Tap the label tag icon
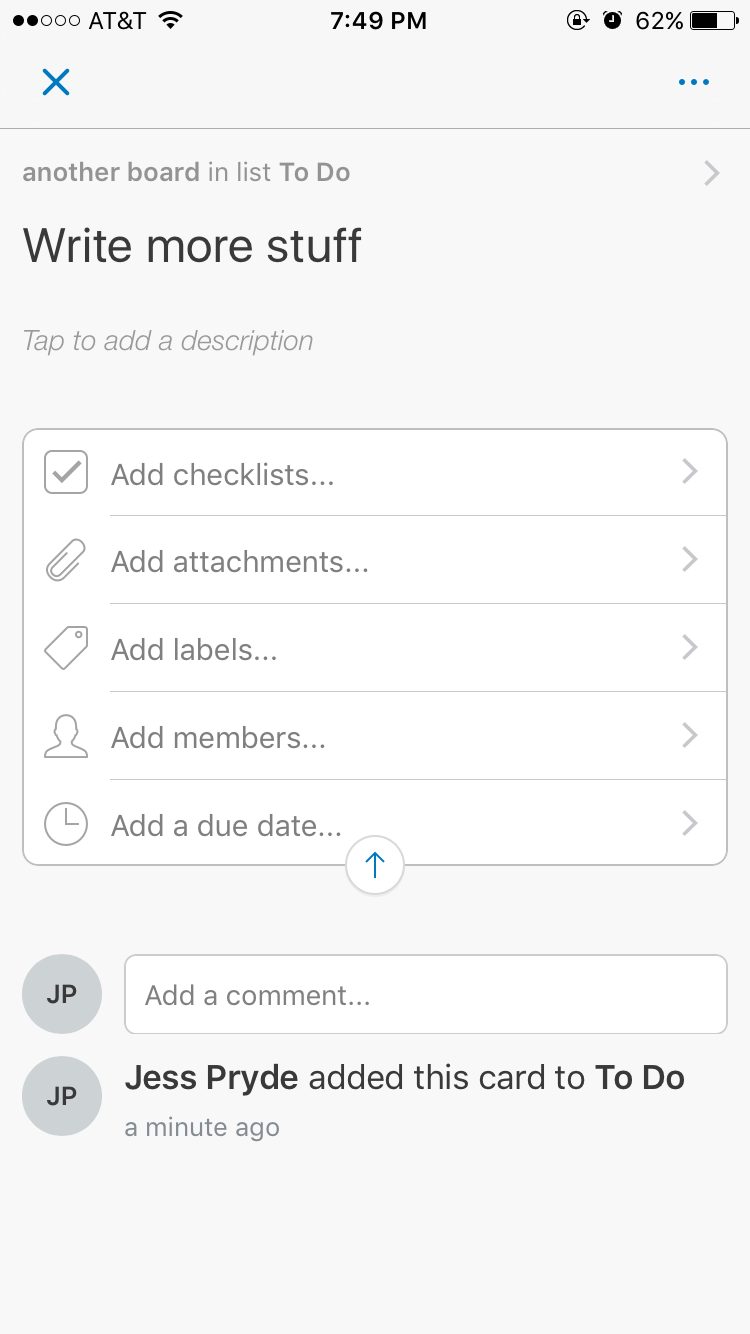 click(x=66, y=648)
